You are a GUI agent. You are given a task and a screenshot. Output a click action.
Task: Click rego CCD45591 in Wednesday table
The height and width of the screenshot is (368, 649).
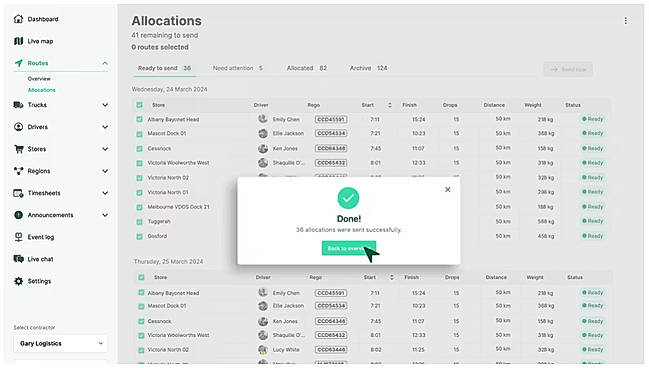[331, 119]
